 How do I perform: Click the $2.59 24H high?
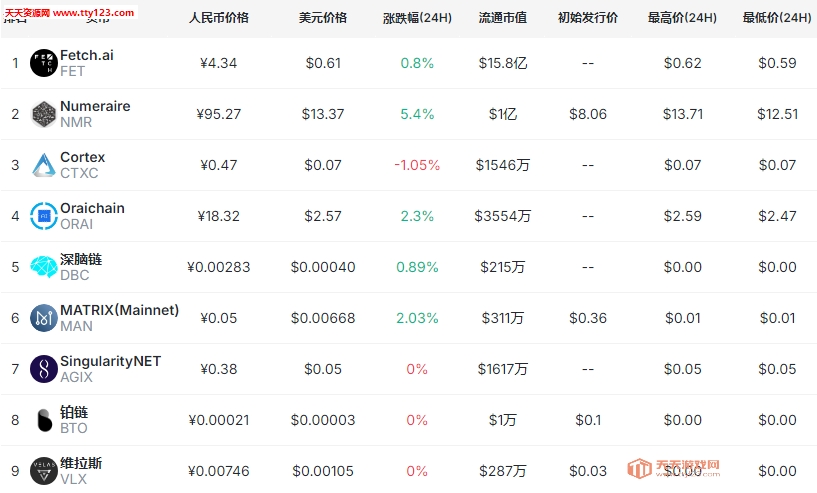pyautogui.click(x=683, y=216)
